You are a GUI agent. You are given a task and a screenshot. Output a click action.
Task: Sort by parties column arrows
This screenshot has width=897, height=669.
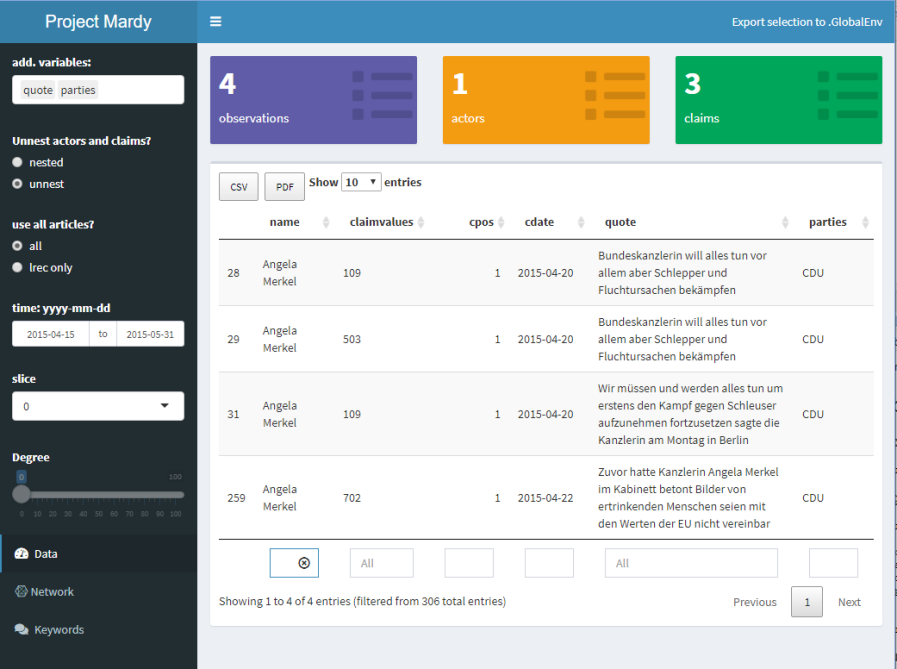tap(866, 222)
